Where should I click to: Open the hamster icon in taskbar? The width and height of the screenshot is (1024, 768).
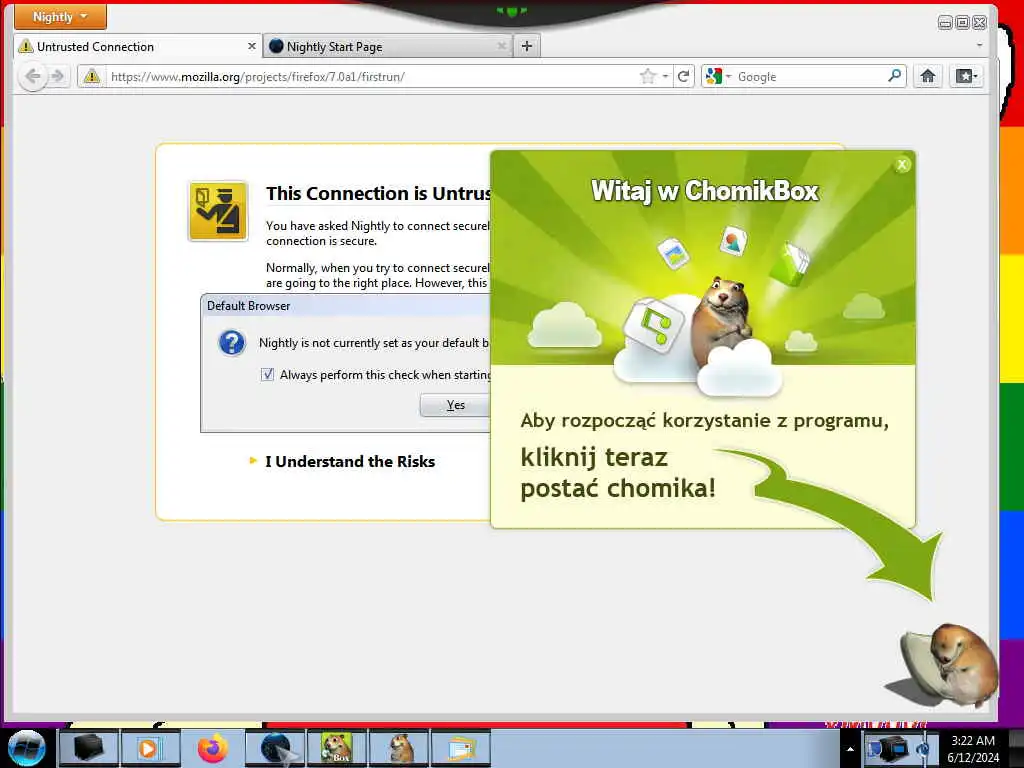coord(399,748)
